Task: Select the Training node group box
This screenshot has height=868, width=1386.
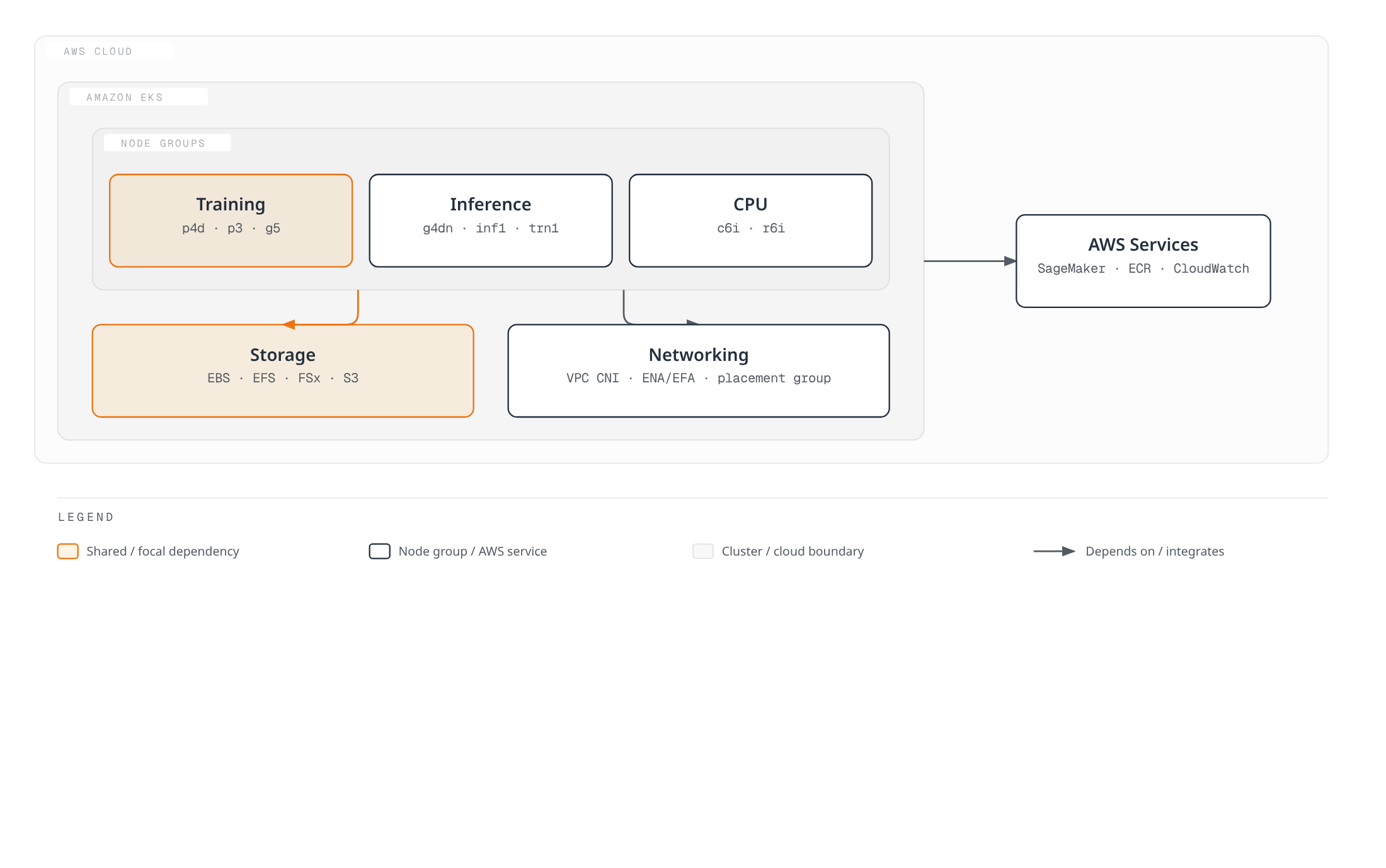Action: pyautogui.click(x=231, y=220)
